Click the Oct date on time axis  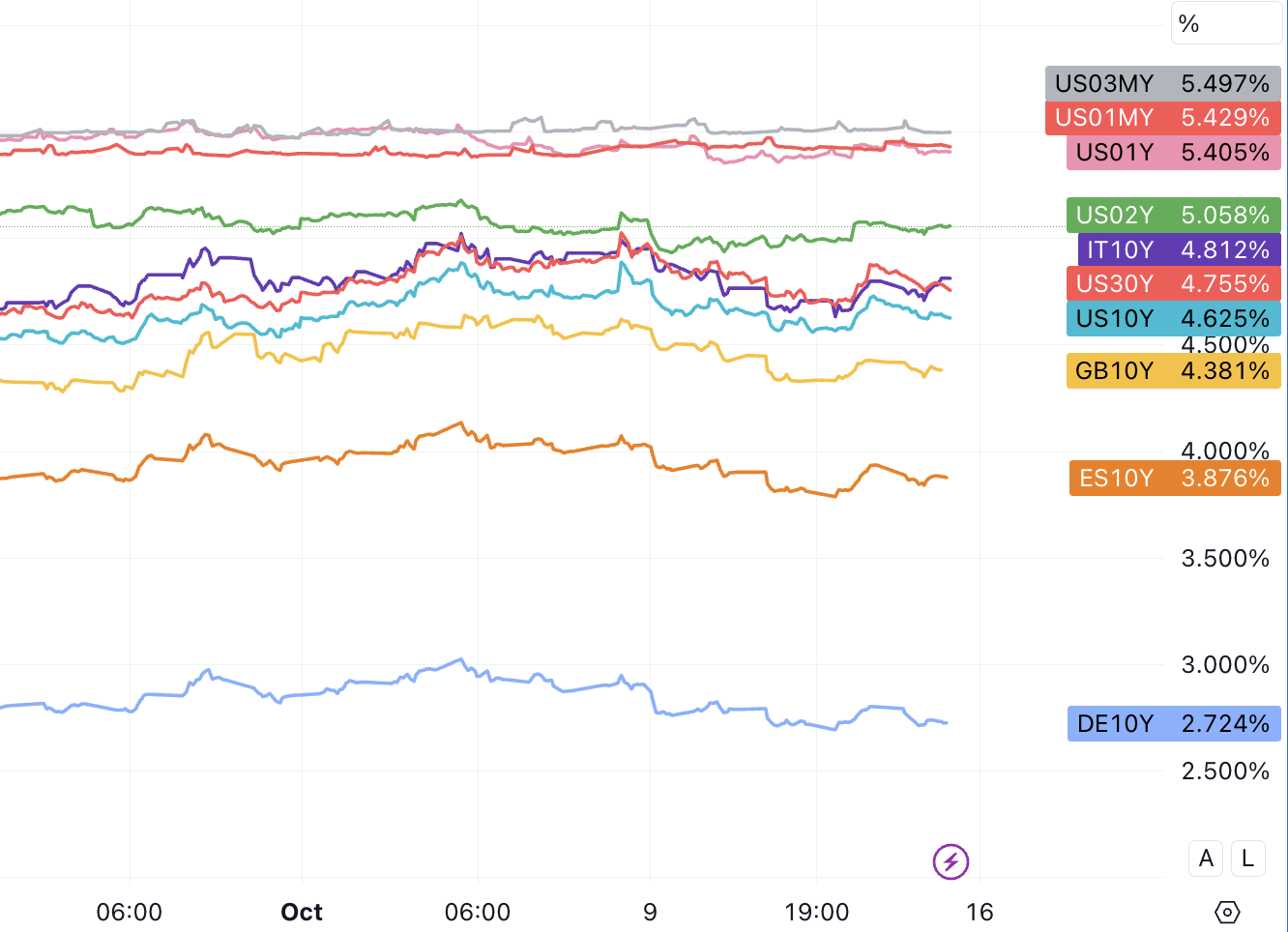coord(302,912)
